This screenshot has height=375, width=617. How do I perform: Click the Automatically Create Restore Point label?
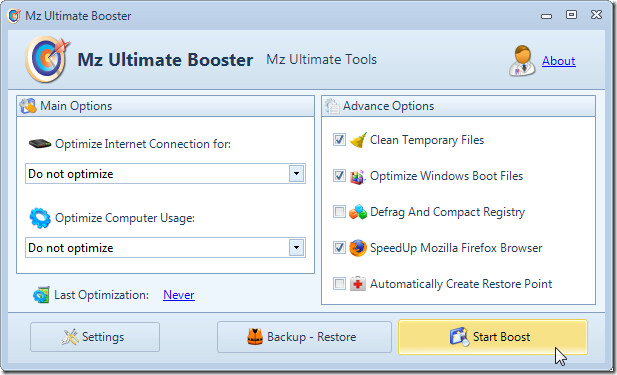(x=461, y=284)
